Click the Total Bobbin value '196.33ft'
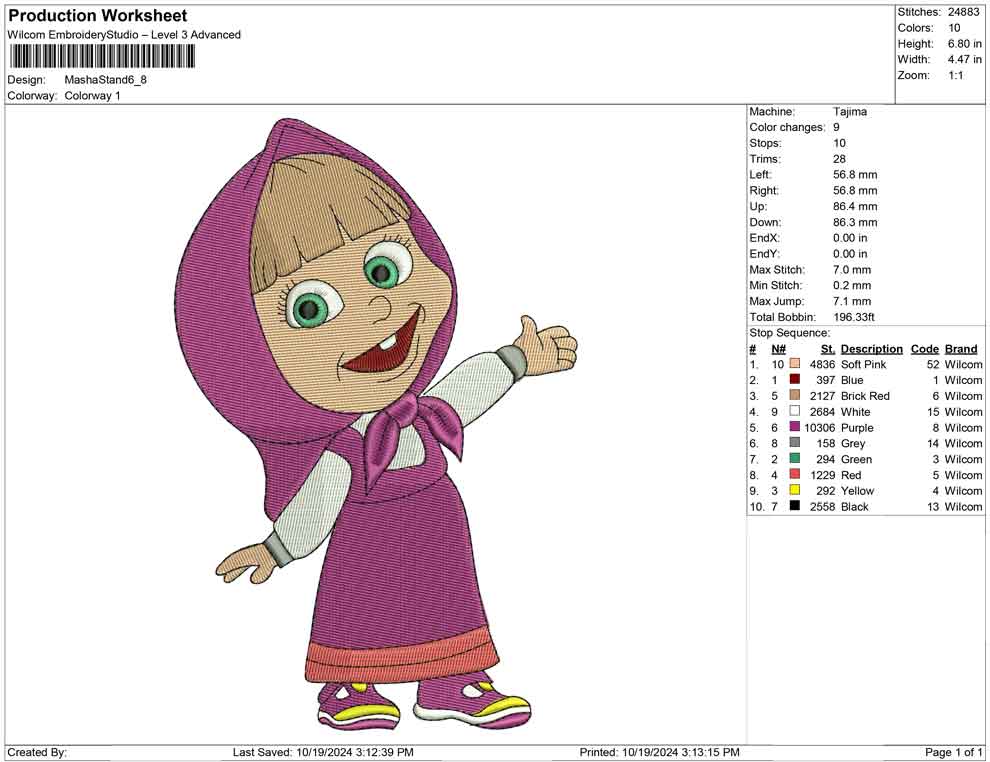 pos(854,317)
